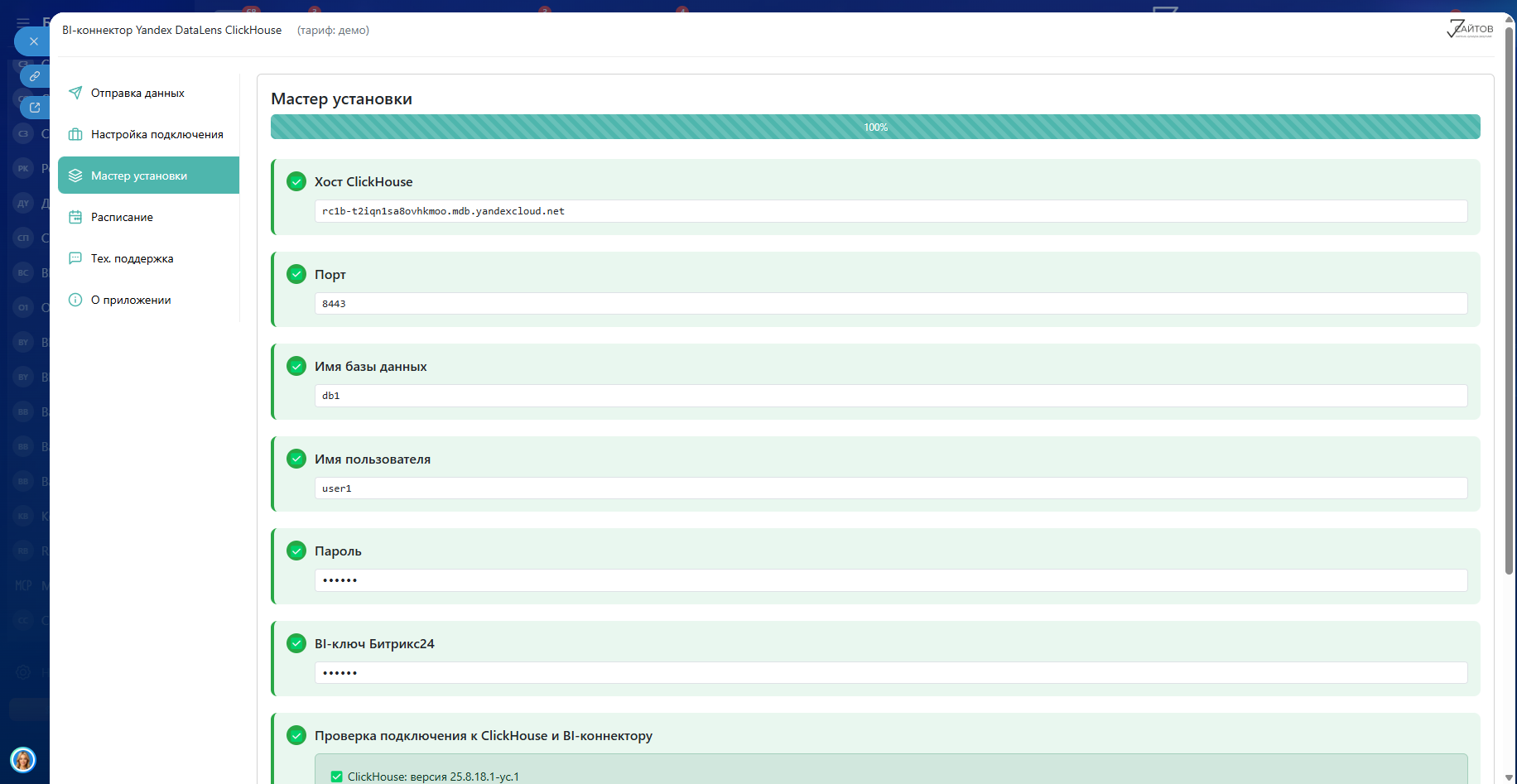This screenshot has width=1517, height=784.
Task: Click the 100% installation progress bar
Action: click(x=875, y=127)
